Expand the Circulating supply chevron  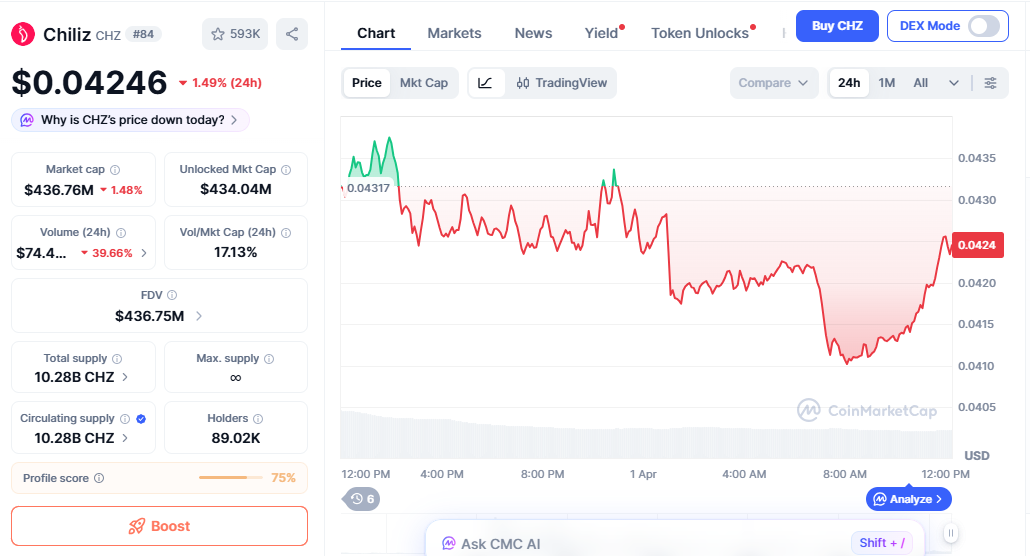click(x=125, y=438)
